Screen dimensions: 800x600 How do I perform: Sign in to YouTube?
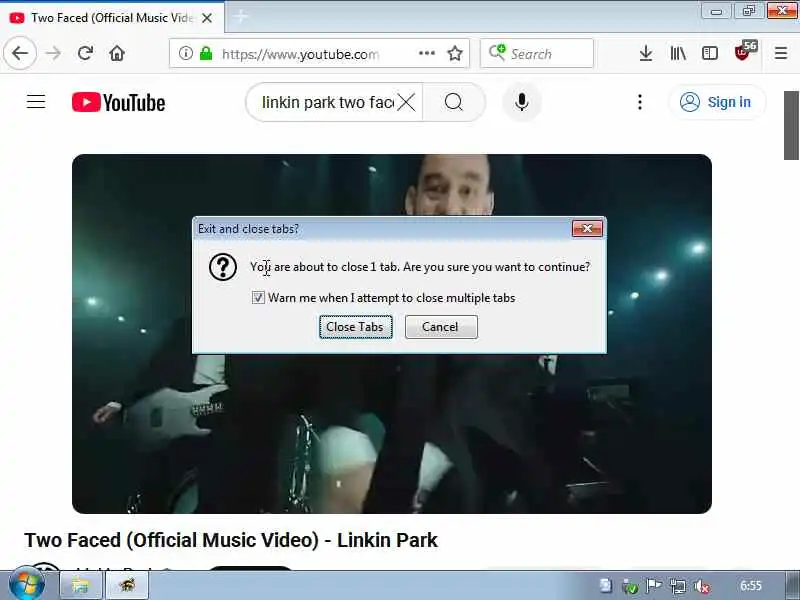[716, 102]
